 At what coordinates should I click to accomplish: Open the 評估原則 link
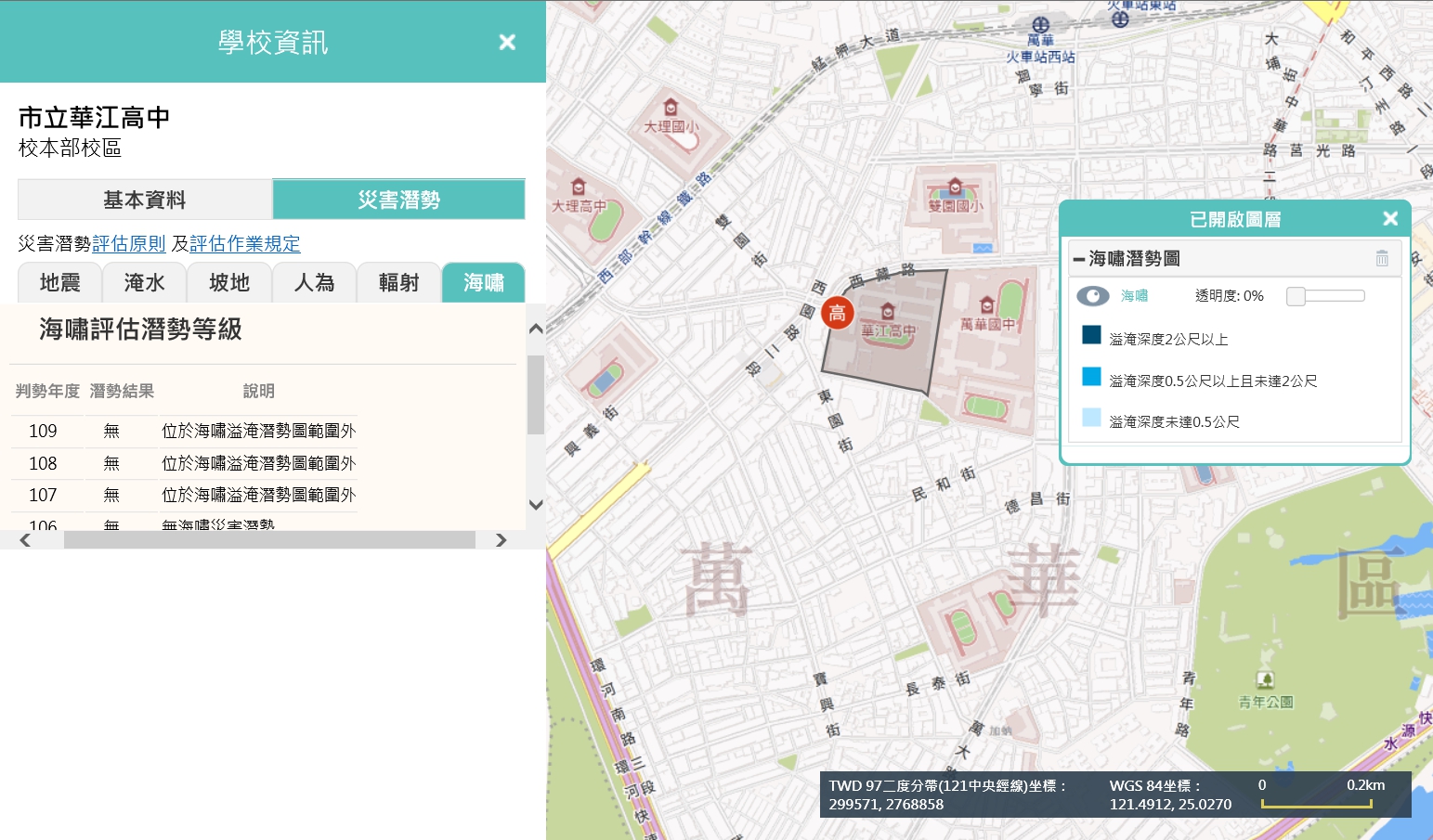click(129, 244)
